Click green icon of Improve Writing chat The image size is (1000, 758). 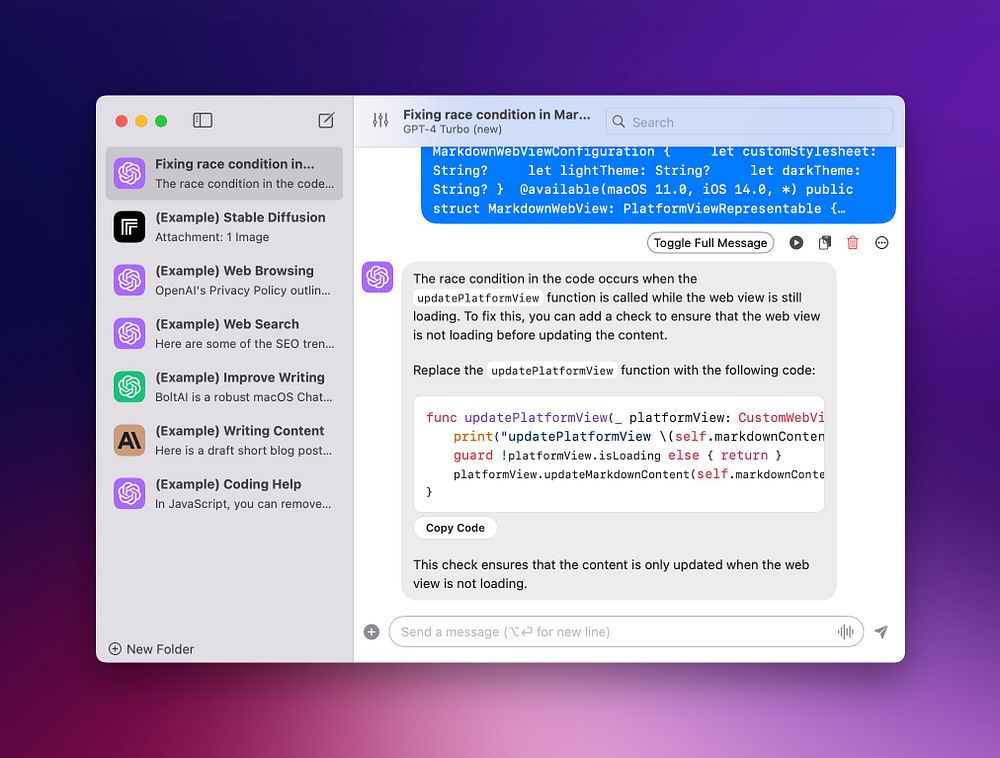click(129, 387)
